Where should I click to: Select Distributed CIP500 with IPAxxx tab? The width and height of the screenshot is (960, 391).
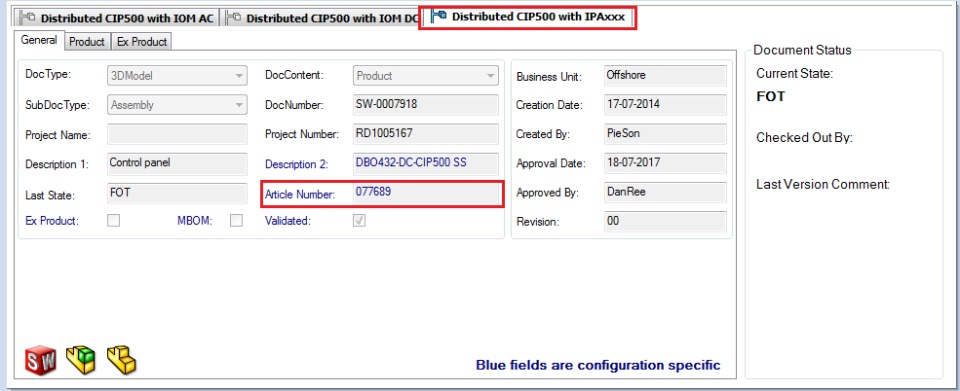[x=528, y=18]
